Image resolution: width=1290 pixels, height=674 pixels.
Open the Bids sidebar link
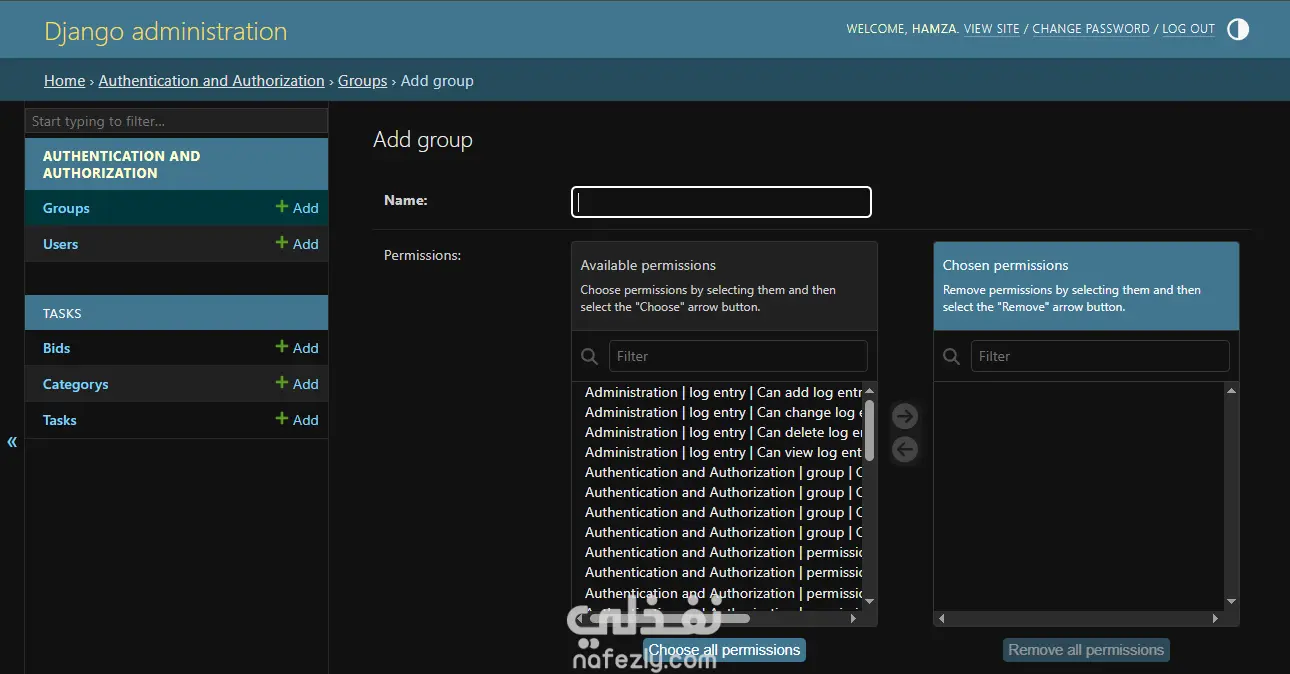(x=56, y=348)
